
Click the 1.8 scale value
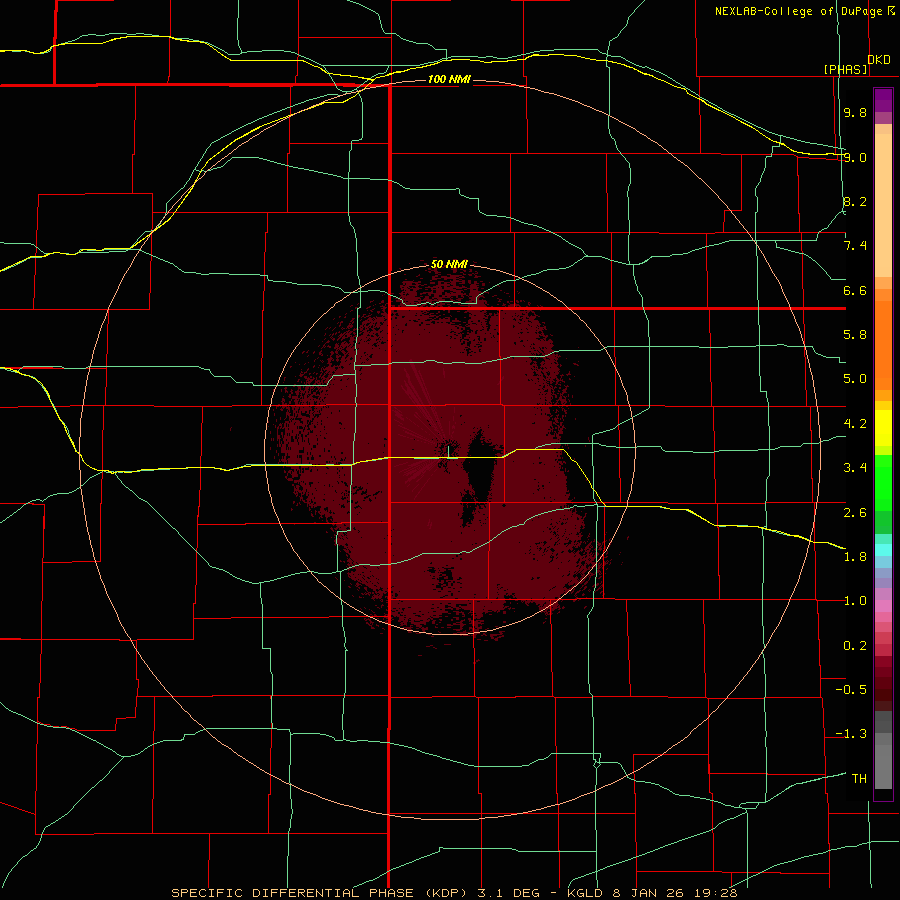(x=855, y=557)
